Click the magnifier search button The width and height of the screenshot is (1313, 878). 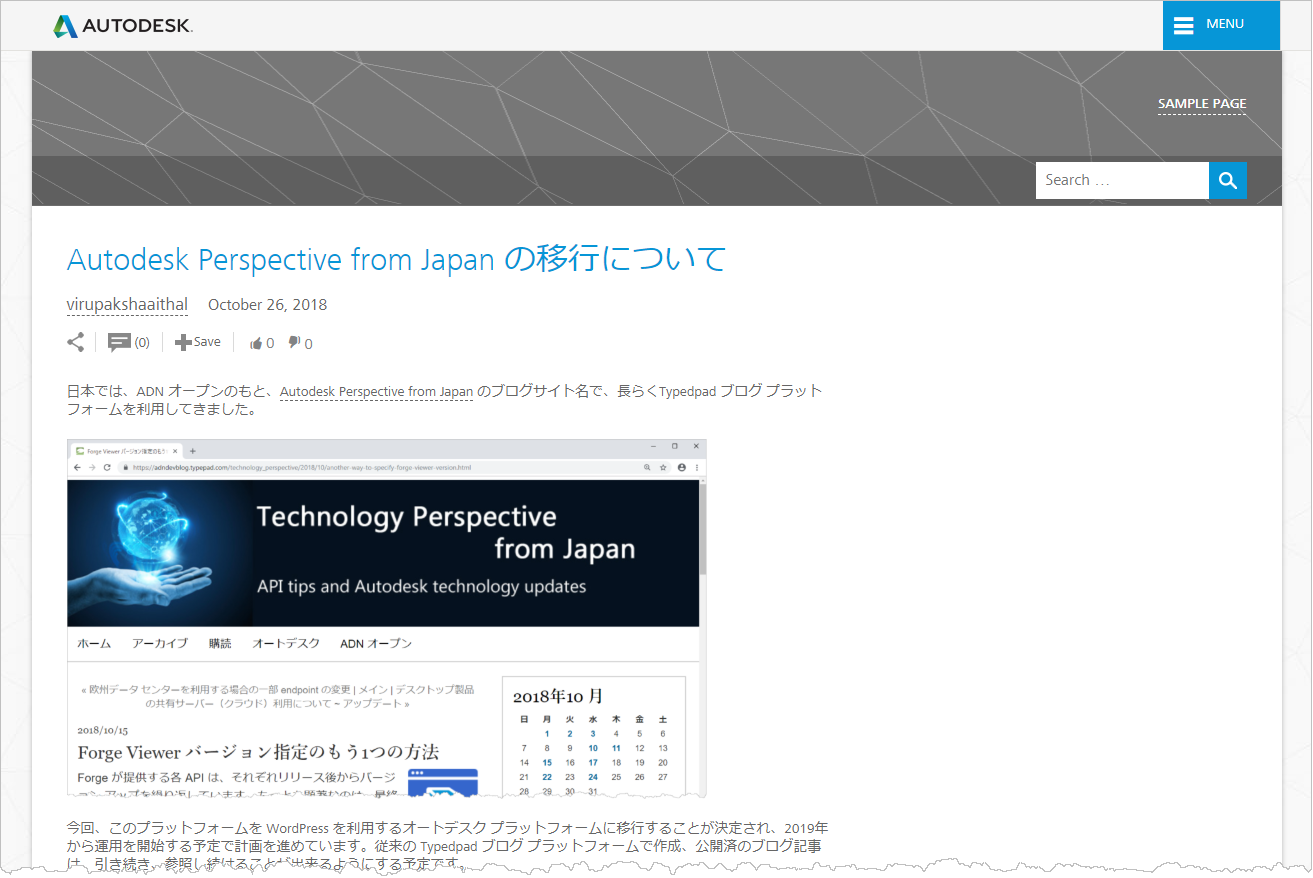[1228, 180]
